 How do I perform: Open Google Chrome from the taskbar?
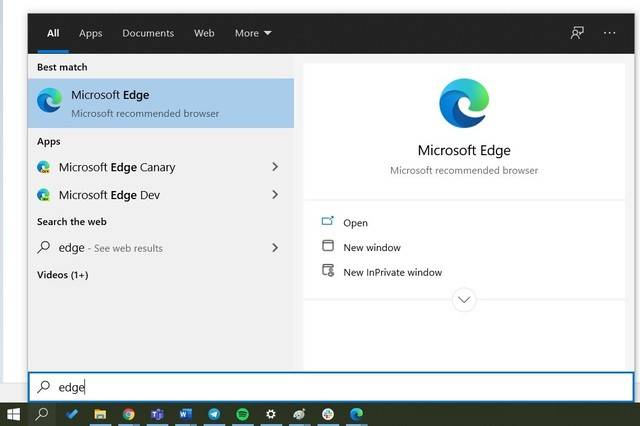tap(129, 414)
